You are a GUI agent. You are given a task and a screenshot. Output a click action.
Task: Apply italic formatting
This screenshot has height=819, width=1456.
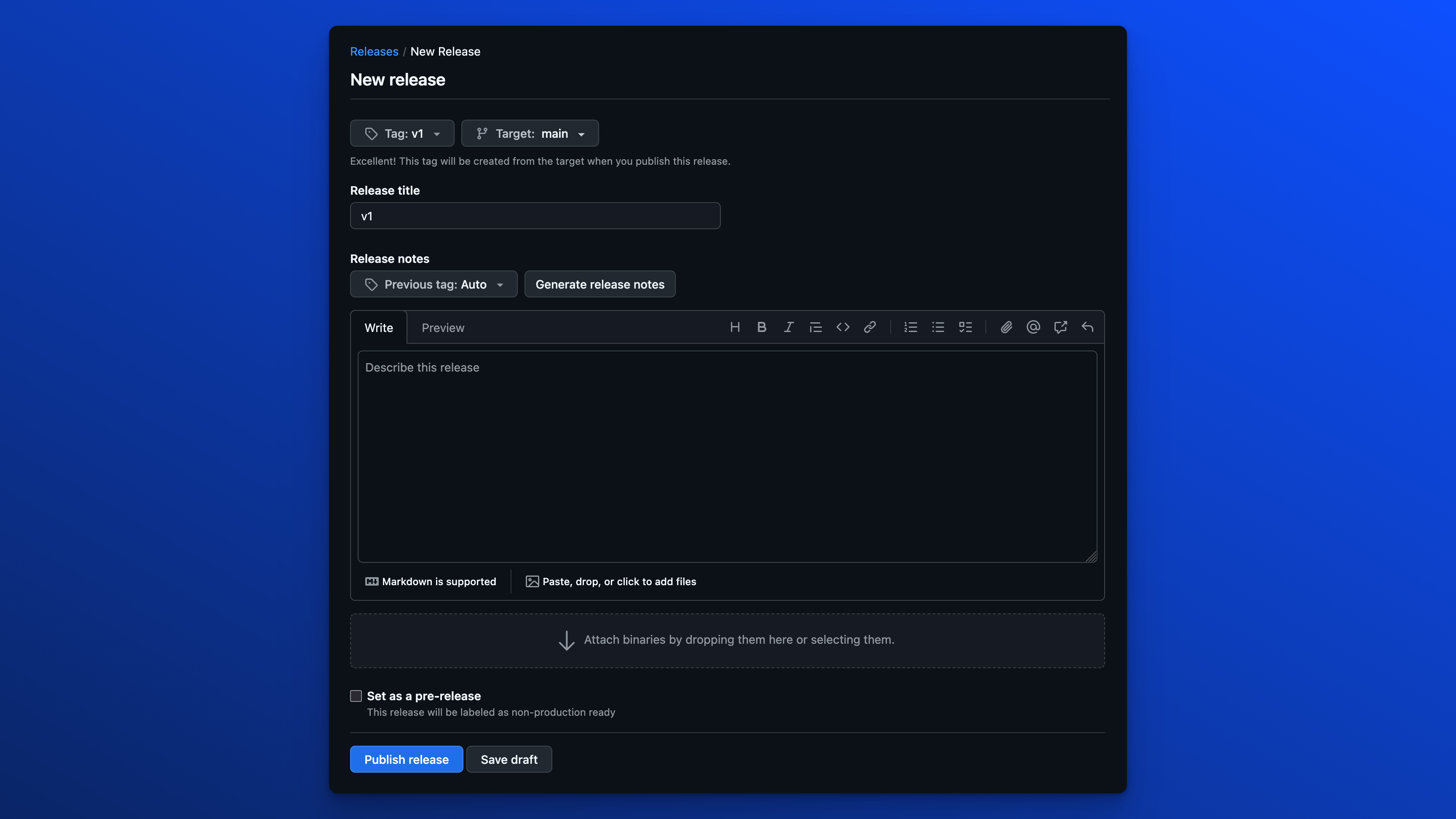(x=788, y=327)
